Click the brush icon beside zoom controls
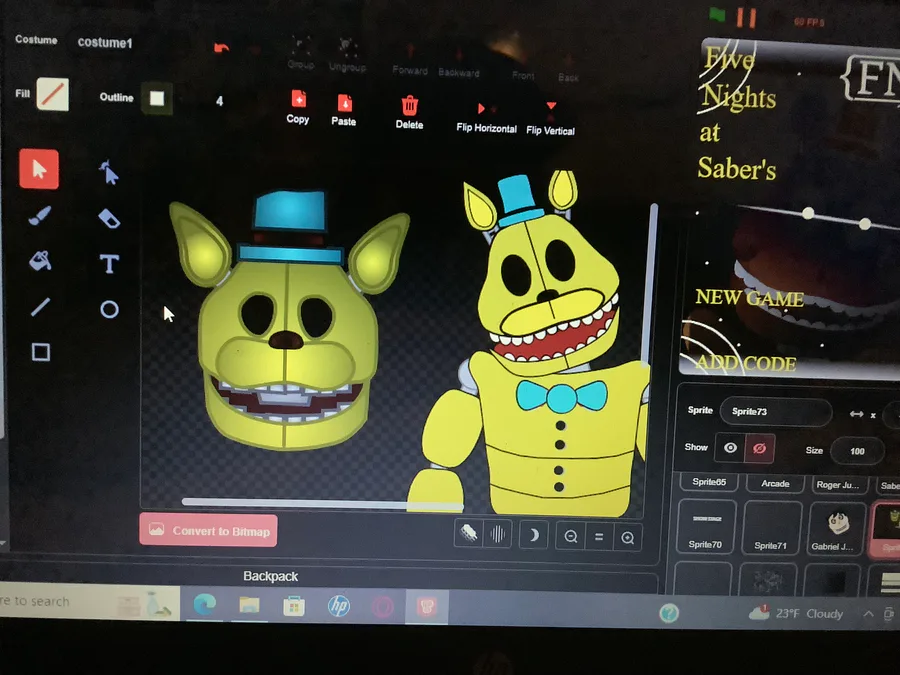The image size is (900, 675). coord(468,533)
